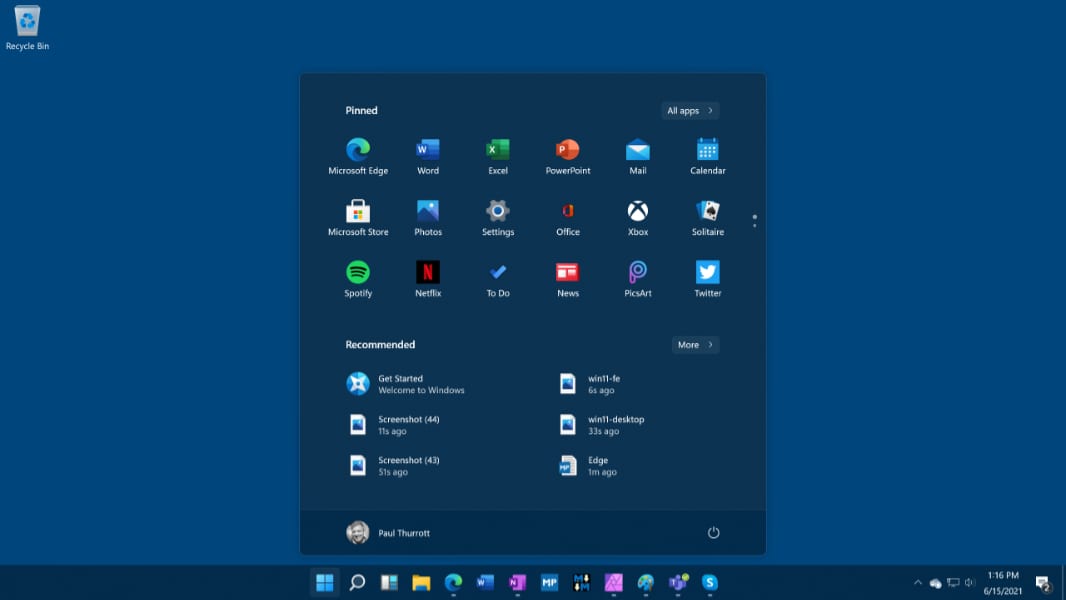Open the pinned Excel app

(x=498, y=157)
